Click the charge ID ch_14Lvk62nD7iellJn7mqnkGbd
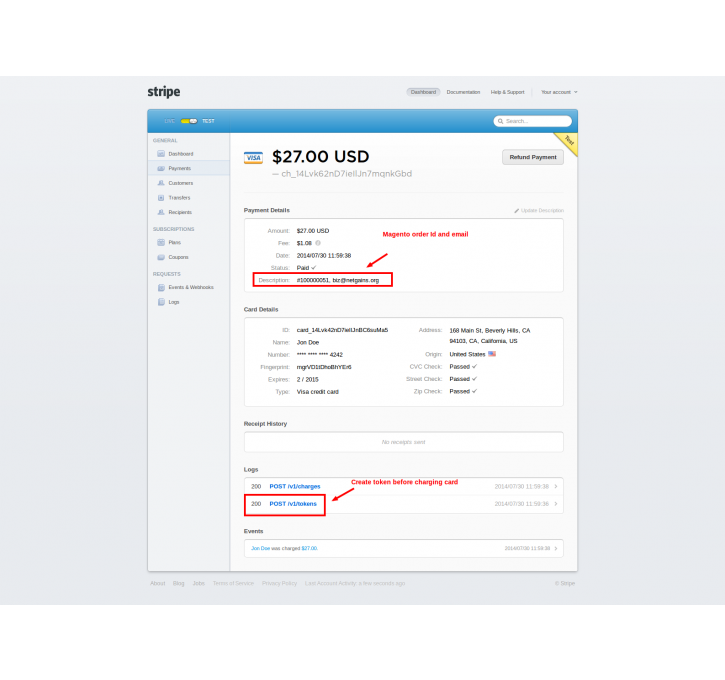Image resolution: width=725 pixels, height=680 pixels. (x=346, y=174)
